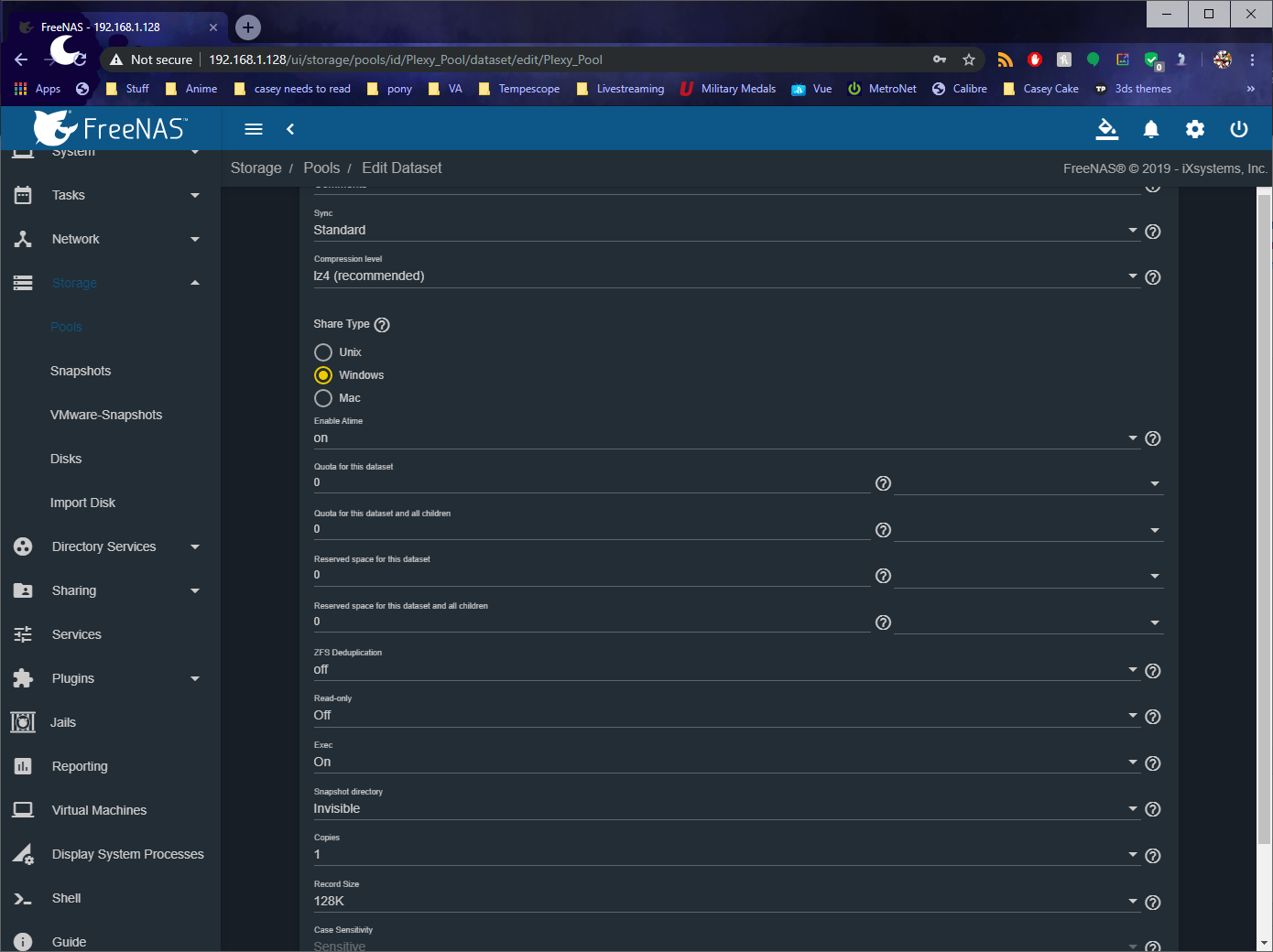The height and width of the screenshot is (952, 1273).
Task: Click the browser back arrow
Action: coord(21,59)
